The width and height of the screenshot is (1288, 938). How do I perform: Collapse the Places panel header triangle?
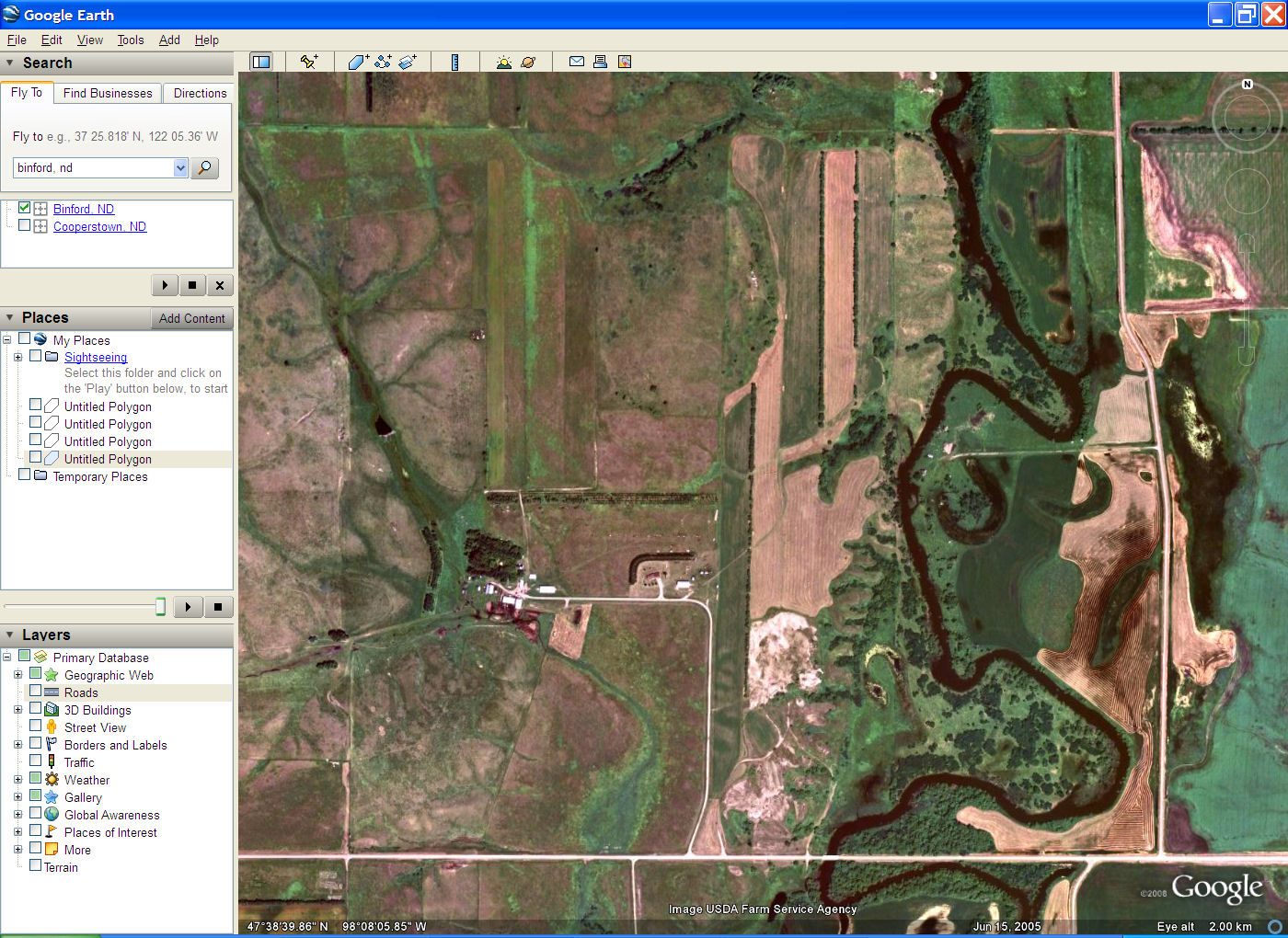point(10,317)
